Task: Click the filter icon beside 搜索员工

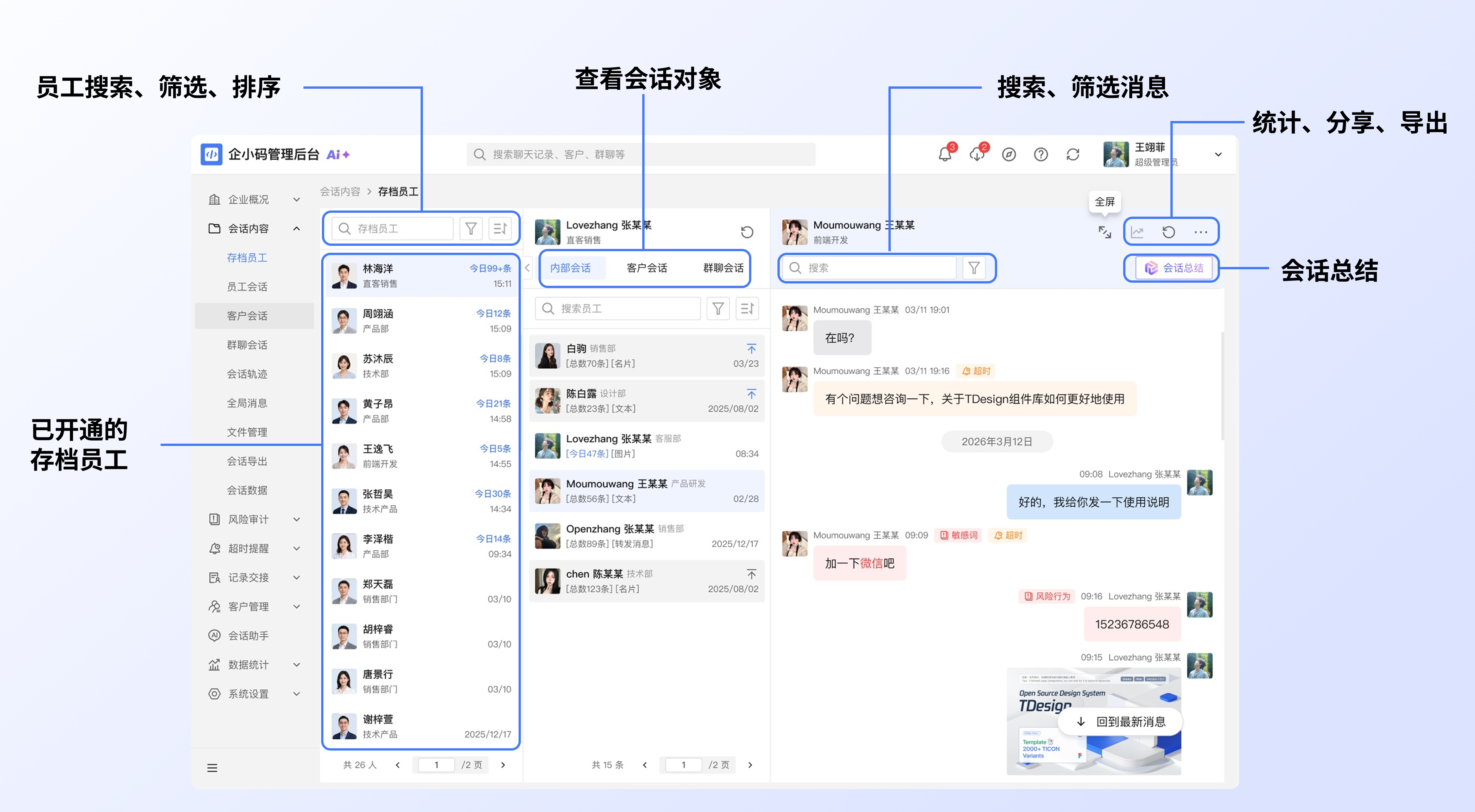Action: coord(718,309)
